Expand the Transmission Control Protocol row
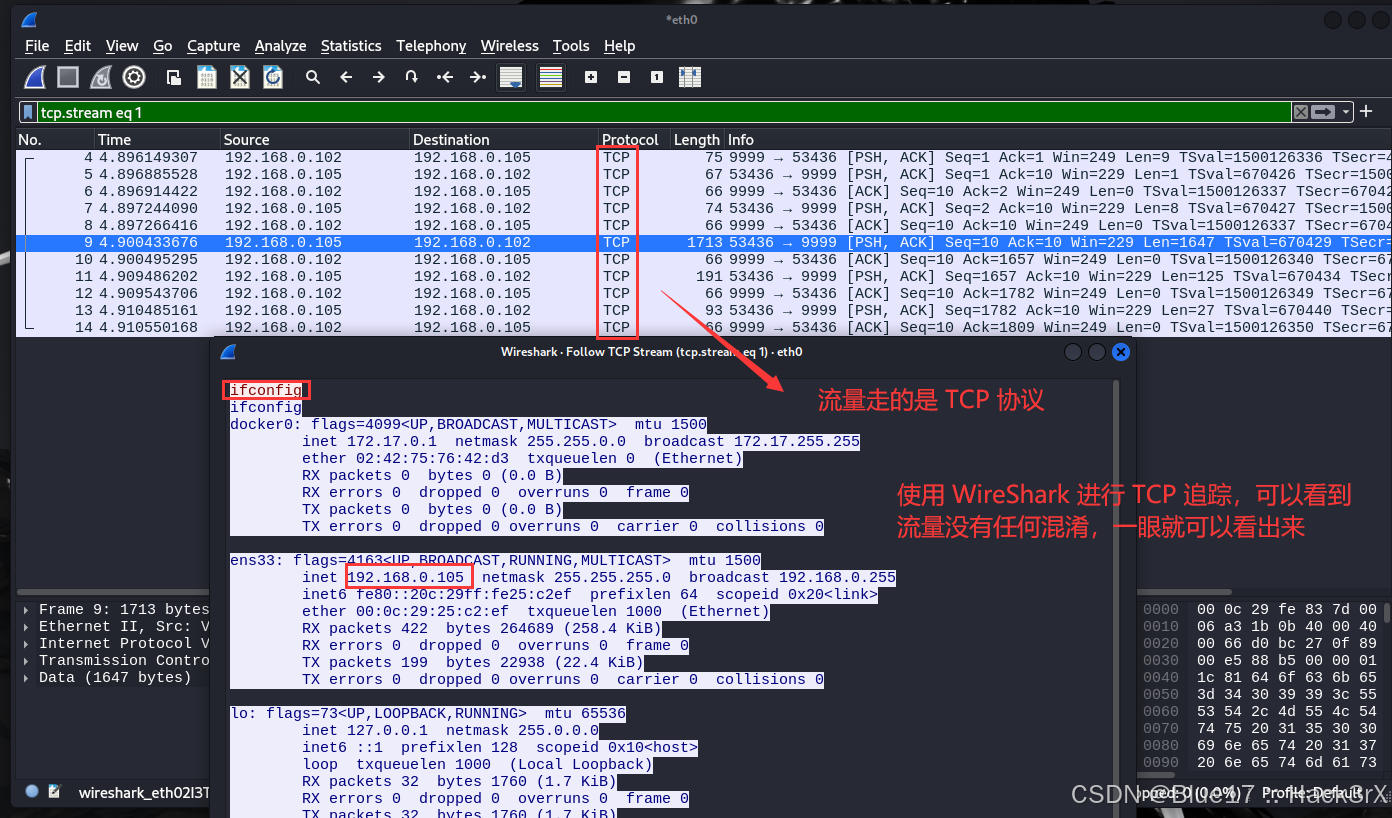The image size is (1392, 818). coord(28,661)
